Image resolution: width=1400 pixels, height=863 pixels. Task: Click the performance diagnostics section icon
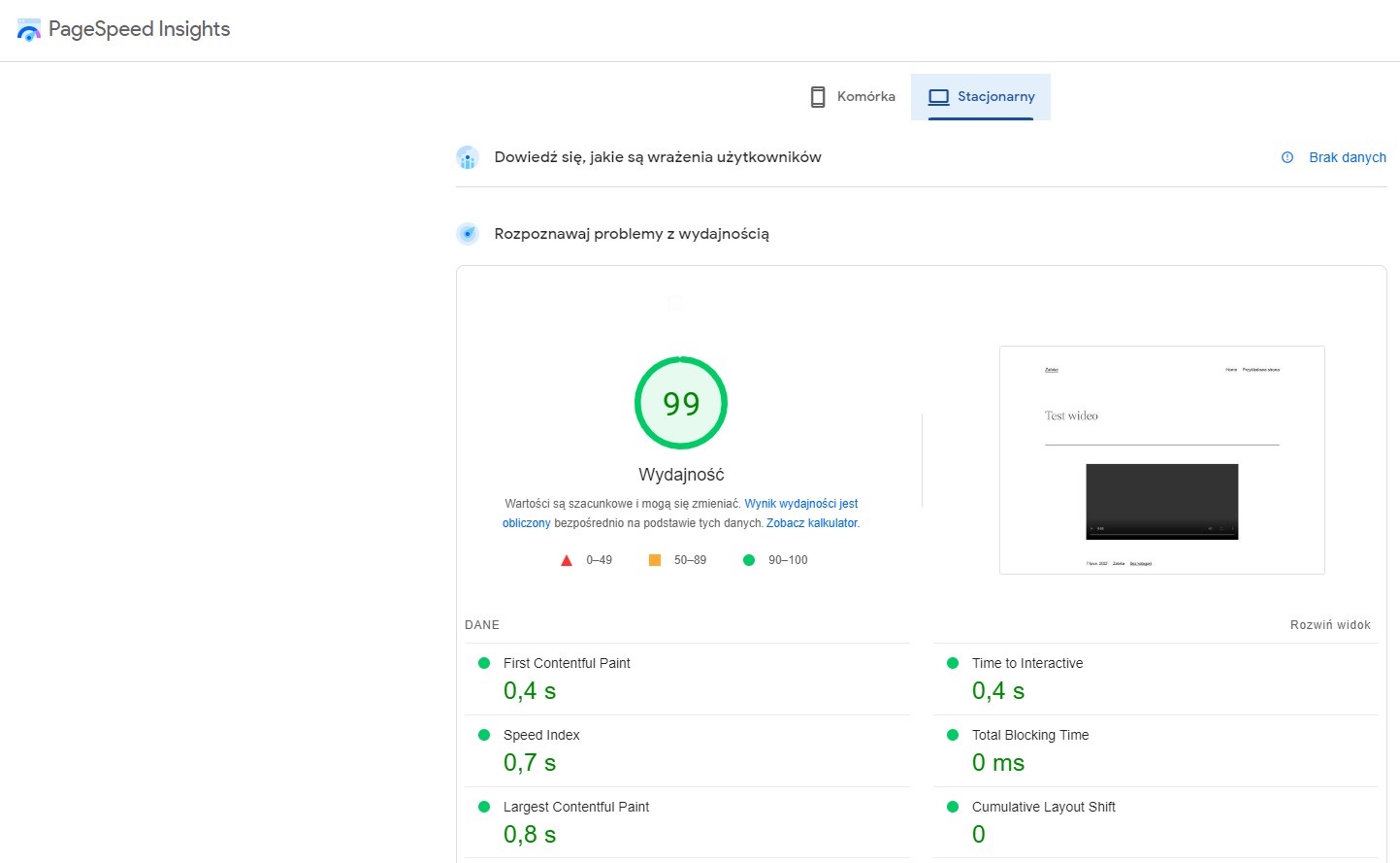coord(468,234)
